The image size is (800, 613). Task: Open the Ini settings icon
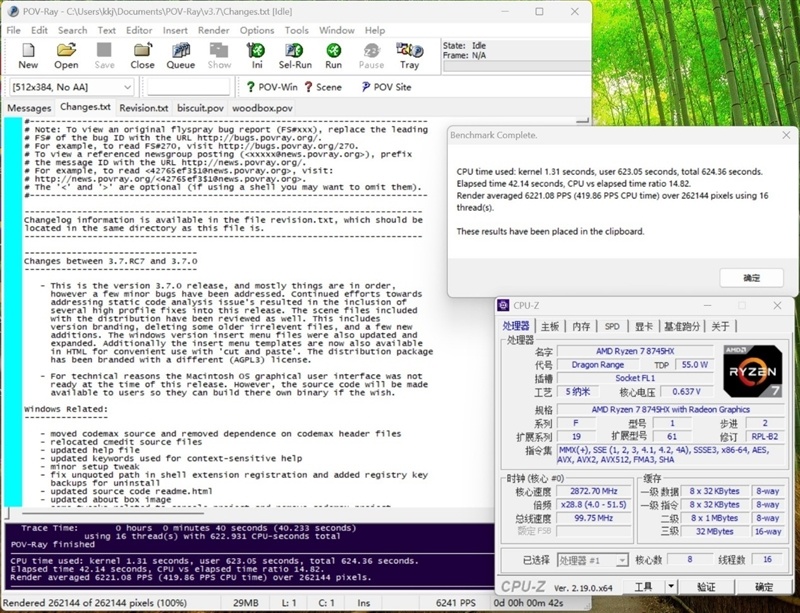click(x=257, y=50)
